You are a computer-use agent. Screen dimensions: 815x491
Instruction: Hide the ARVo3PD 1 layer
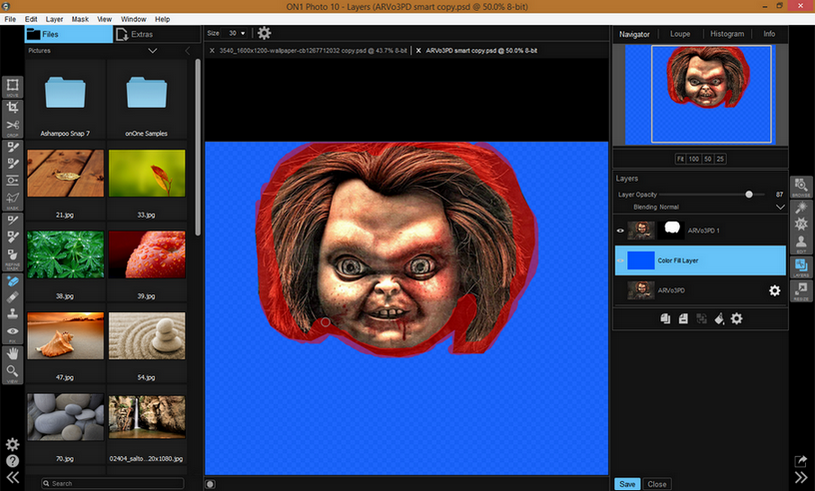(620, 230)
